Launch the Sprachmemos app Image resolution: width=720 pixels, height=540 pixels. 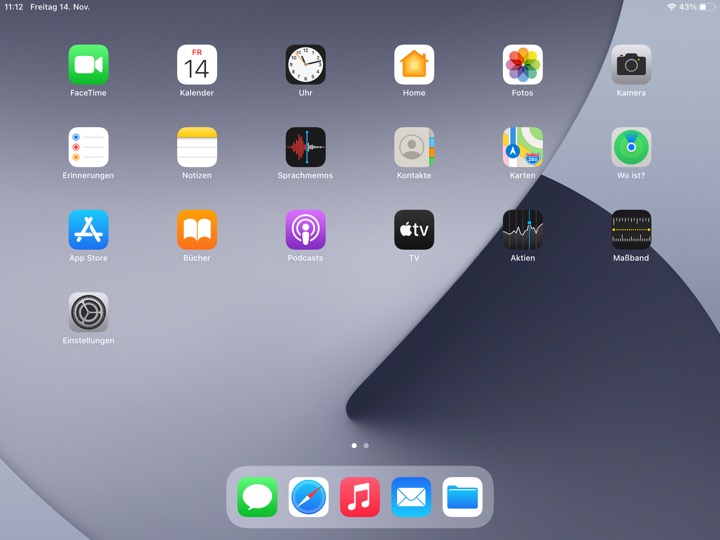(305, 147)
